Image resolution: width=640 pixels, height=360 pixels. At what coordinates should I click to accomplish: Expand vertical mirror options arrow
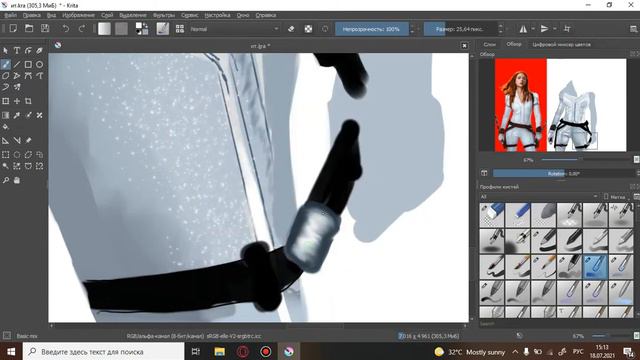point(555,29)
